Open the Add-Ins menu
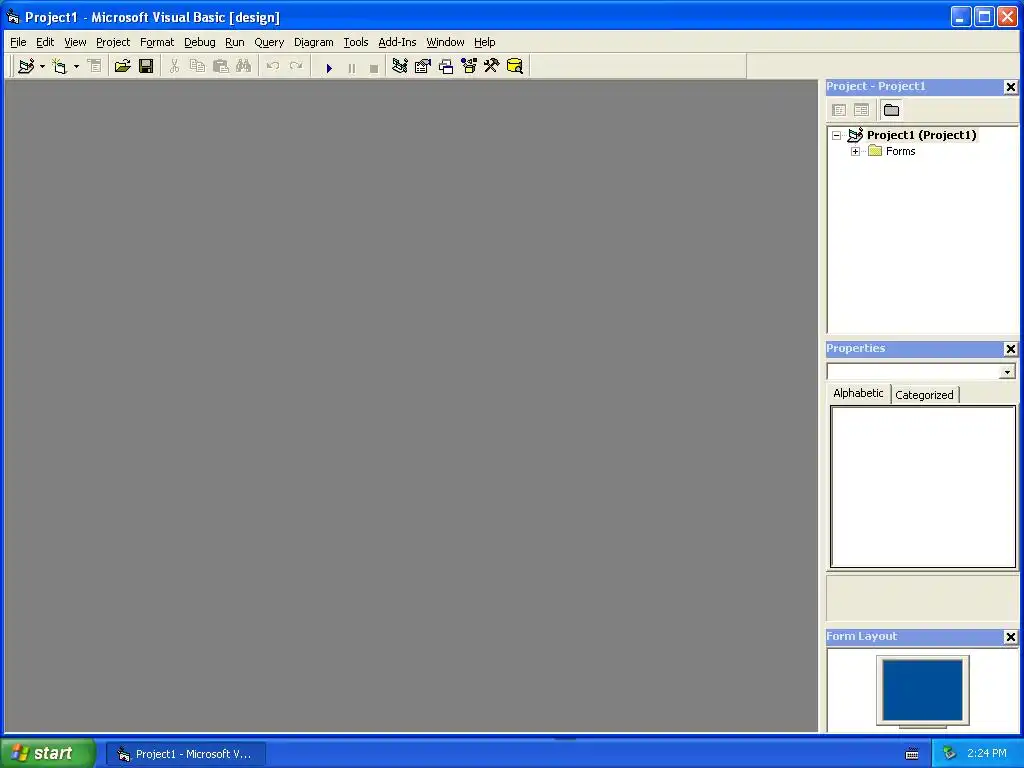 [397, 42]
